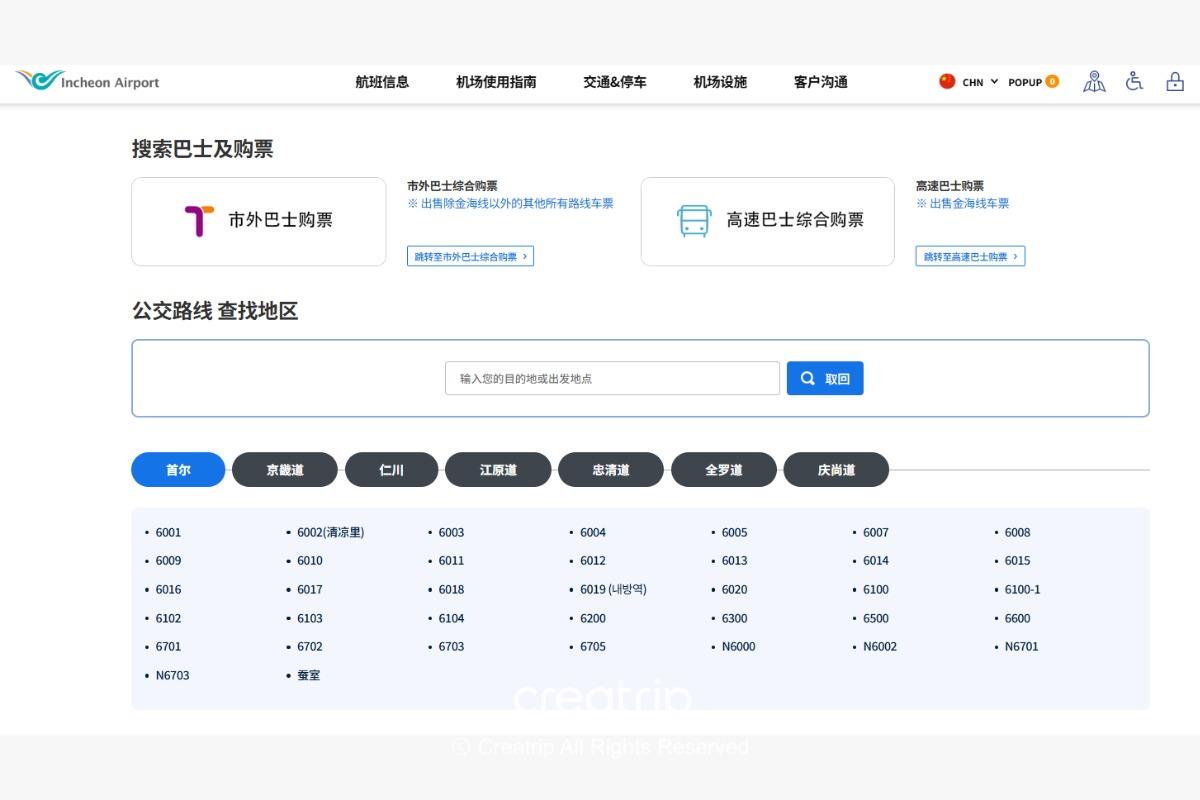Image resolution: width=1200 pixels, height=800 pixels.
Task: Click the China flag icon
Action: [947, 82]
